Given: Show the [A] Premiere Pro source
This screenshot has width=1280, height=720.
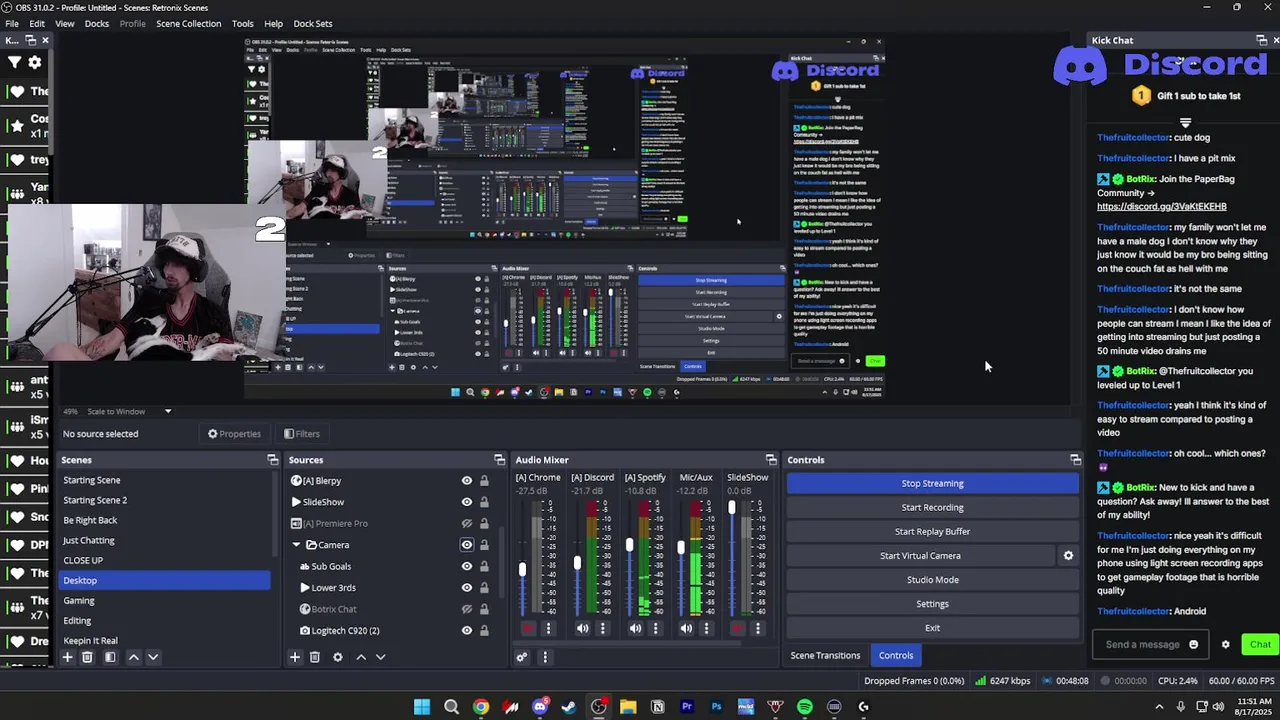Looking at the screenshot, I should [x=466, y=523].
